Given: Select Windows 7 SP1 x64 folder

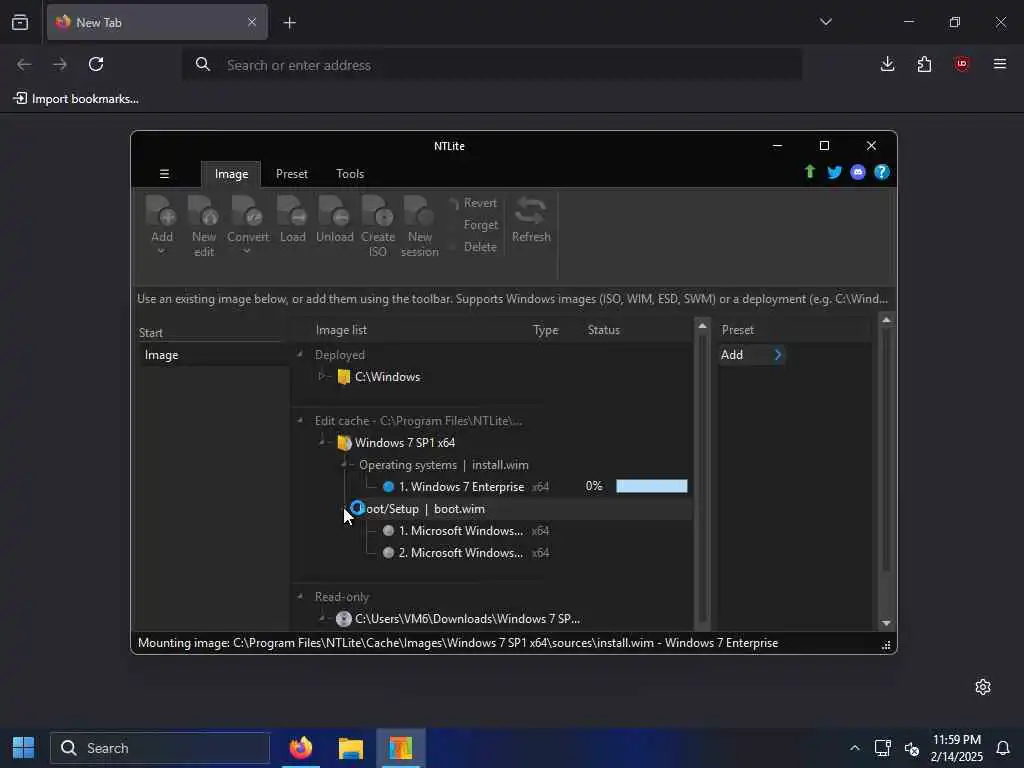Looking at the screenshot, I should (404, 443).
